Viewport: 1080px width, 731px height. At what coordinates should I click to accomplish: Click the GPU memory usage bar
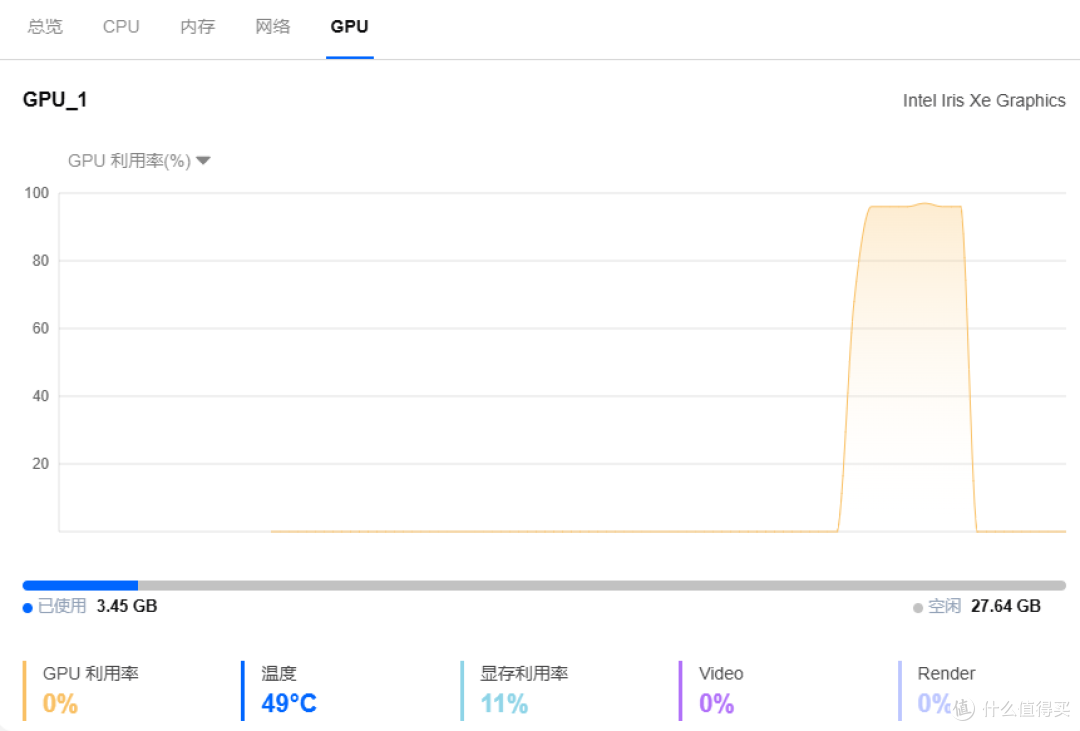point(544,586)
